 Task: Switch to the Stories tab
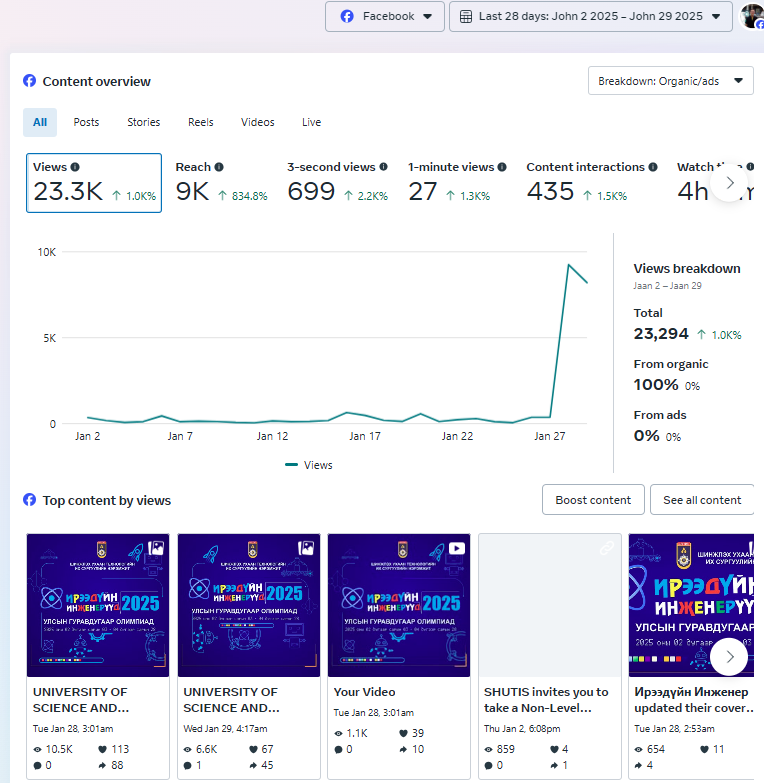click(x=143, y=122)
